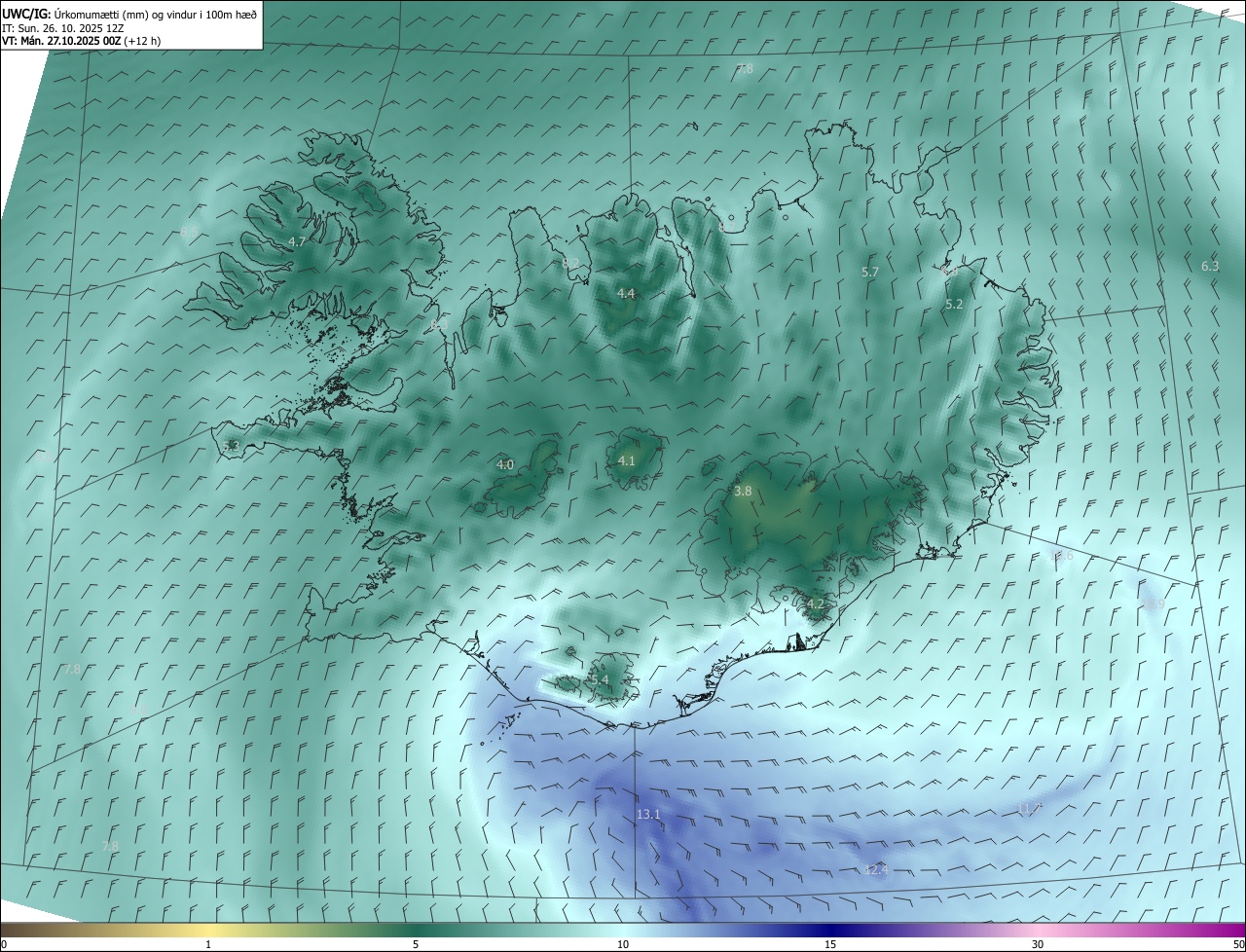Click the 6.3 value at the map's east edge
Viewport: 1246px width, 952px height.
point(1210,266)
